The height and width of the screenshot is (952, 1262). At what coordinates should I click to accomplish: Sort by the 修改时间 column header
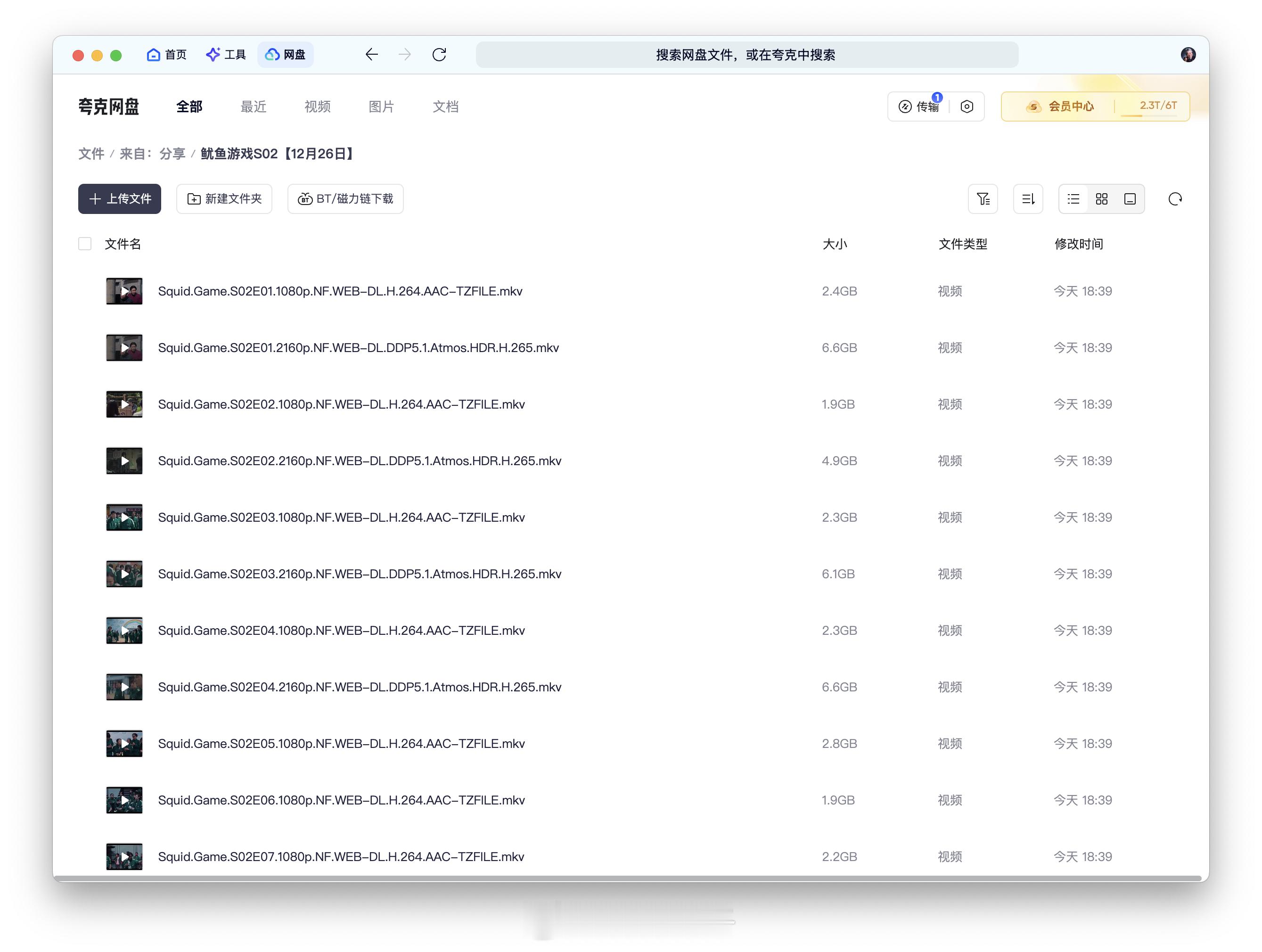click(1079, 244)
